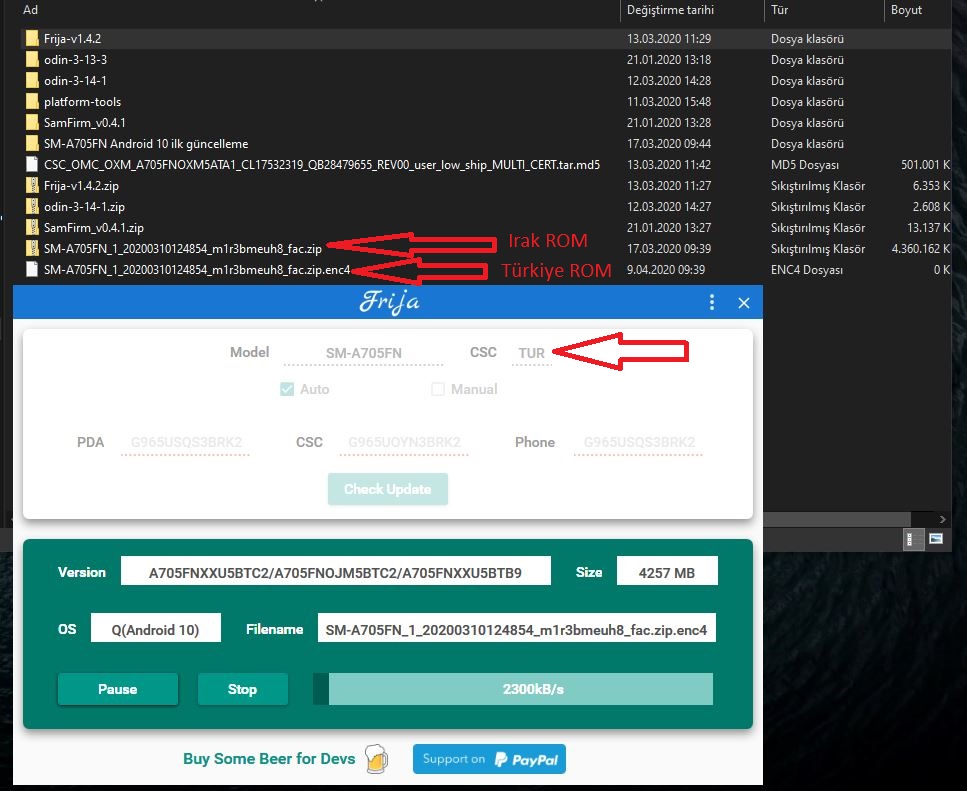Click the SamFirm_v0.4.1.zip archive icon
Viewport: 967px width, 791px height.
click(x=32, y=227)
